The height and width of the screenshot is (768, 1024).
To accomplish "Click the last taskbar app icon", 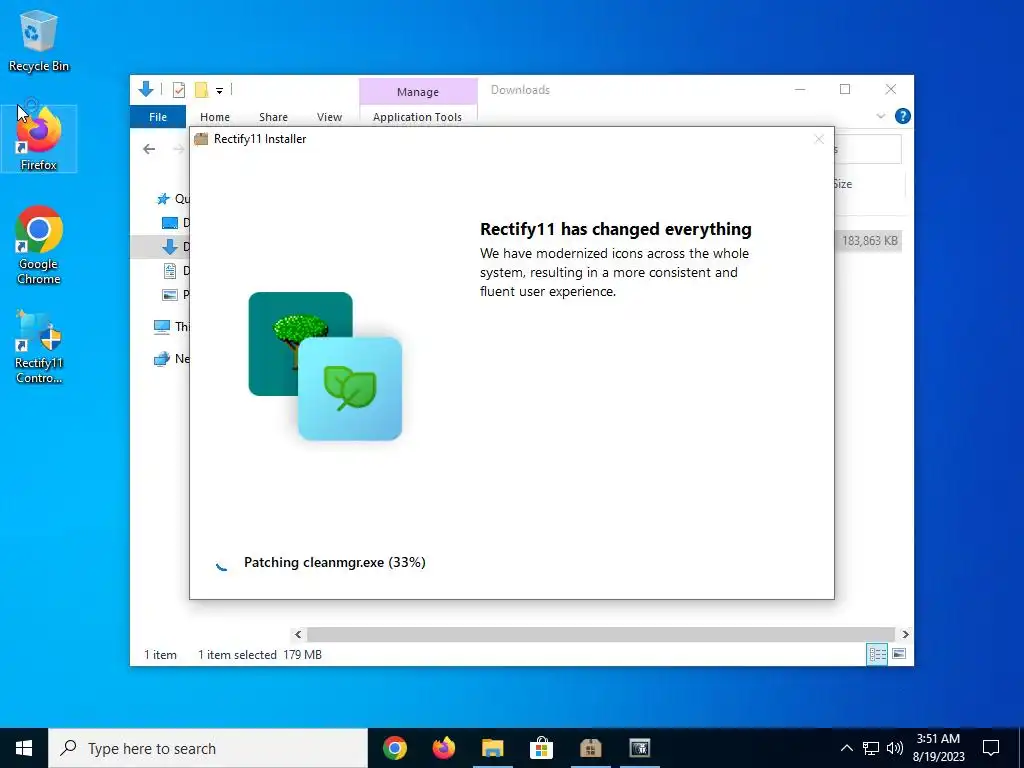I will (x=639, y=748).
